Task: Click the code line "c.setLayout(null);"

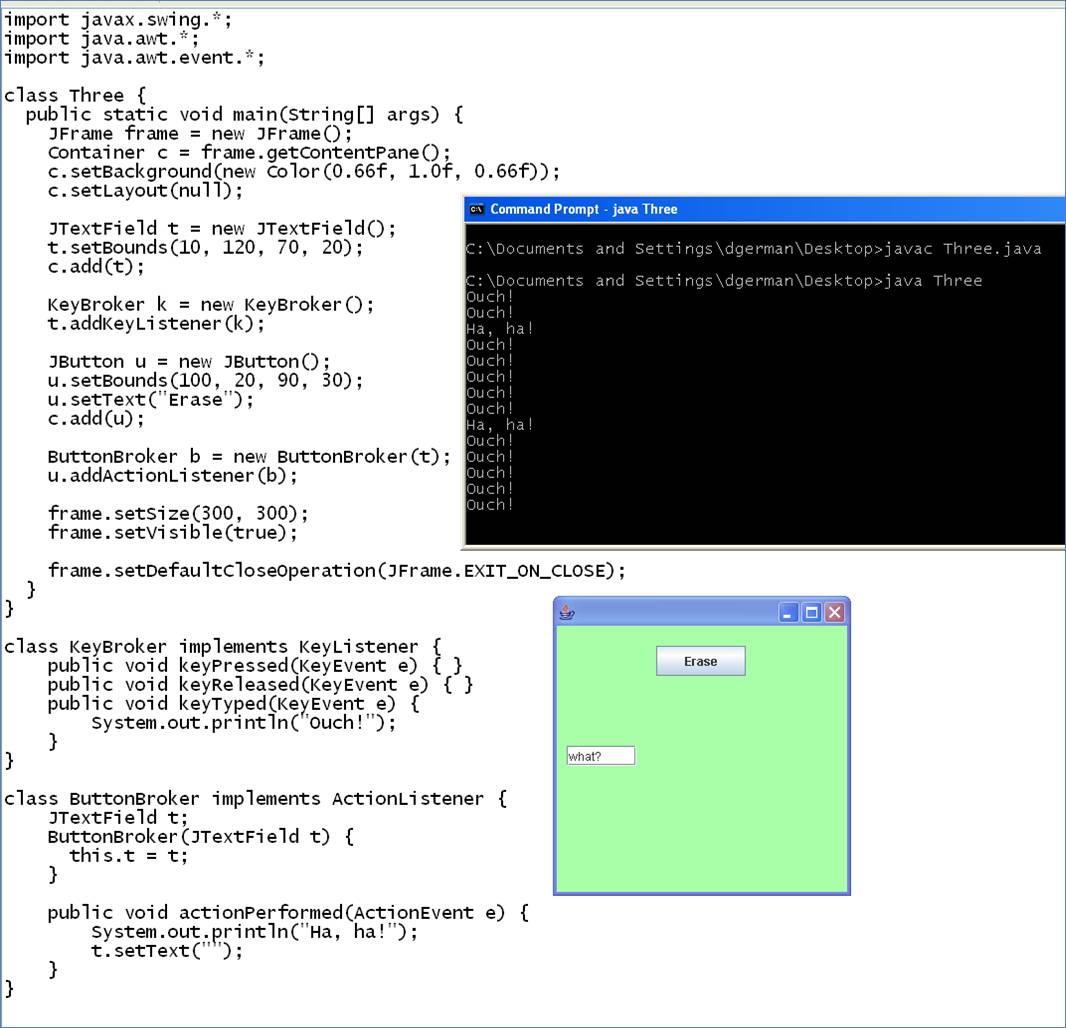Action: tap(145, 190)
